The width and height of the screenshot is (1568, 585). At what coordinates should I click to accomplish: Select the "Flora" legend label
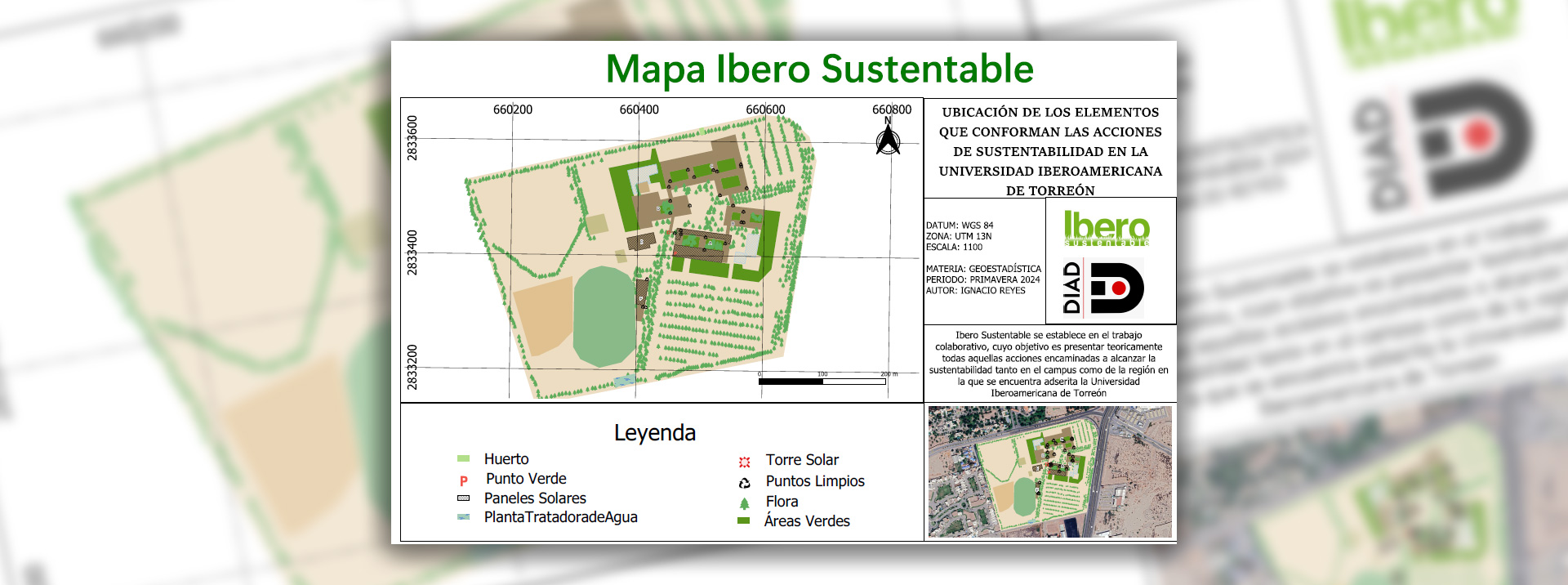coord(782,502)
